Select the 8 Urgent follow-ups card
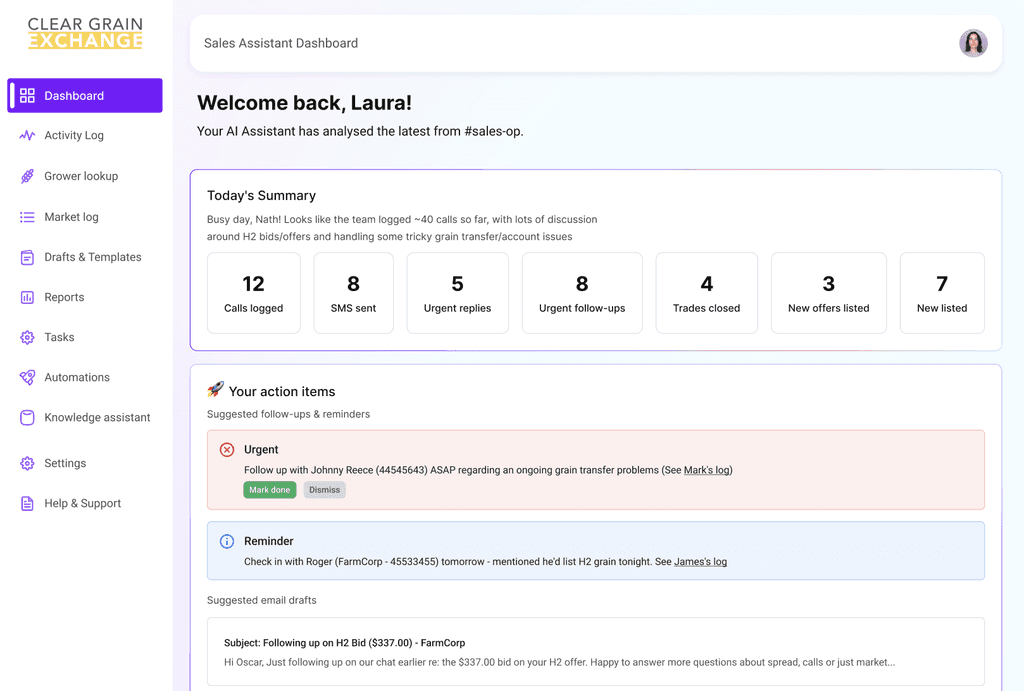 (x=582, y=293)
